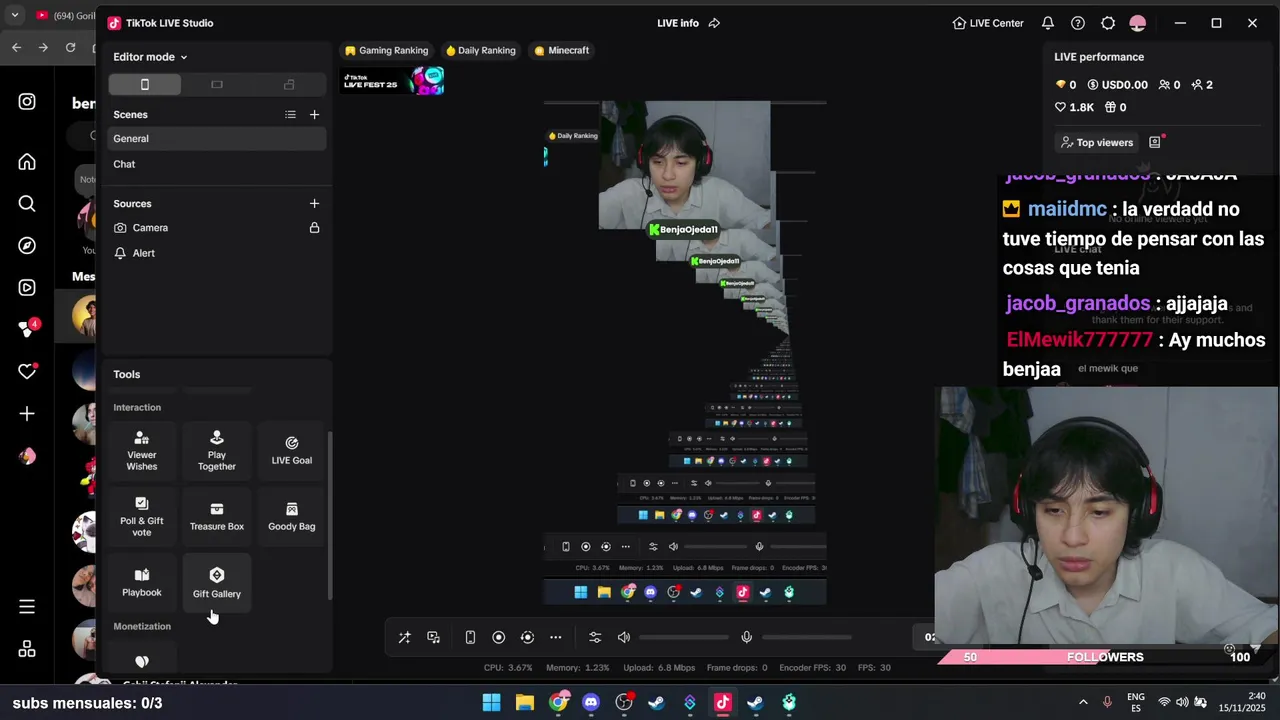Add a new source with plus icon
Screen dimensions: 1280x720
(314, 204)
